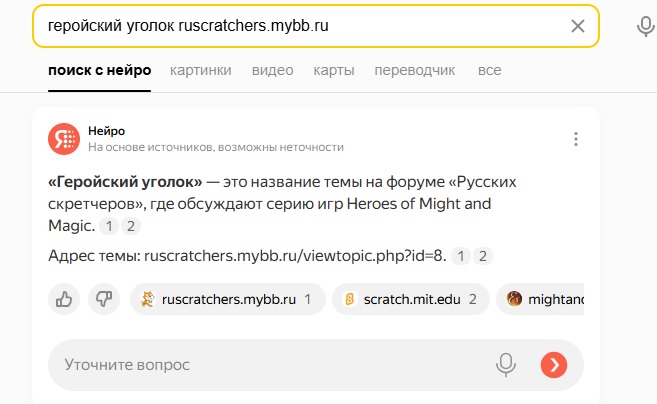Switch to the картинки tab

click(x=200, y=70)
